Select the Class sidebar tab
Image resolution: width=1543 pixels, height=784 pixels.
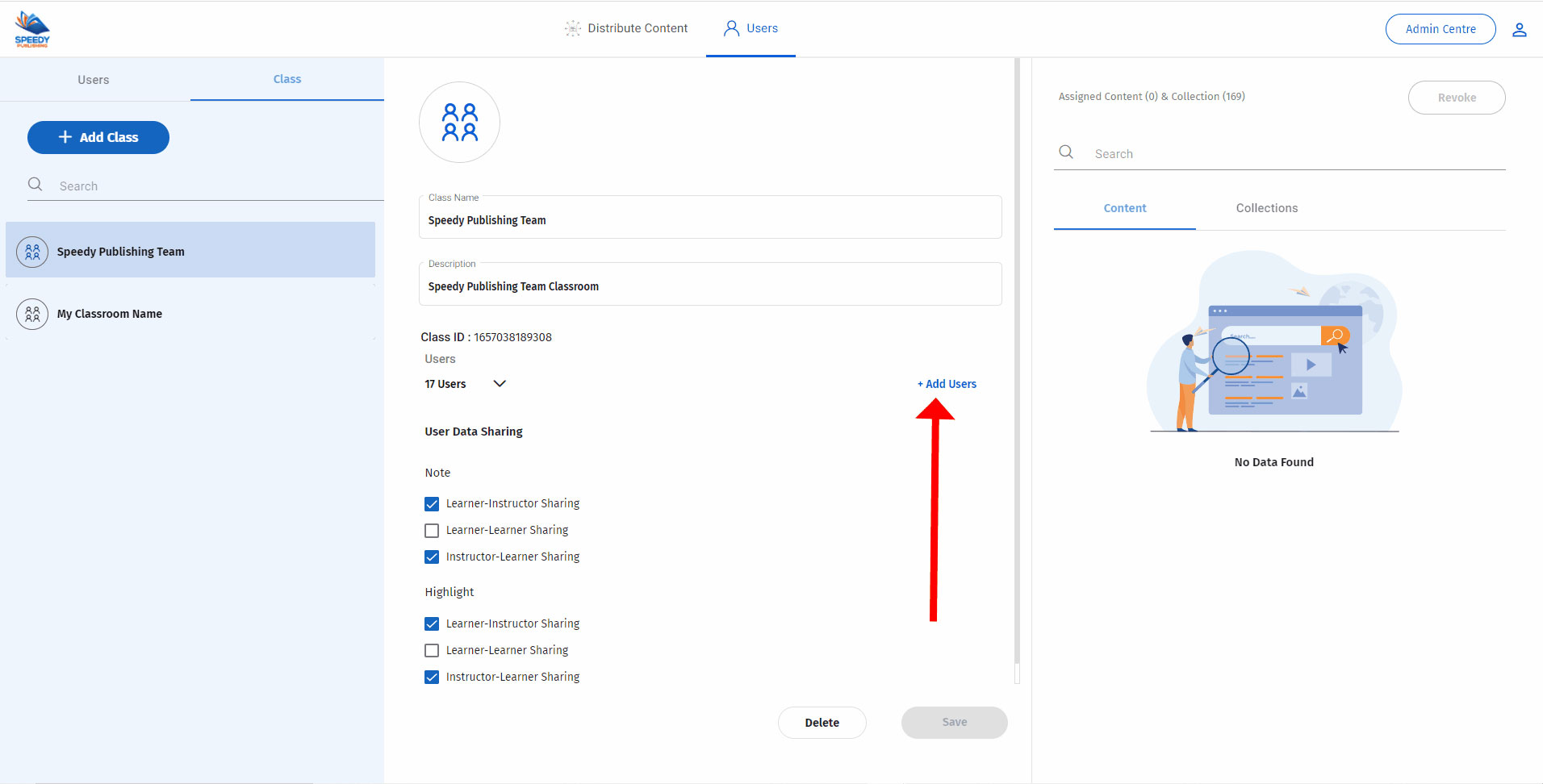click(287, 79)
